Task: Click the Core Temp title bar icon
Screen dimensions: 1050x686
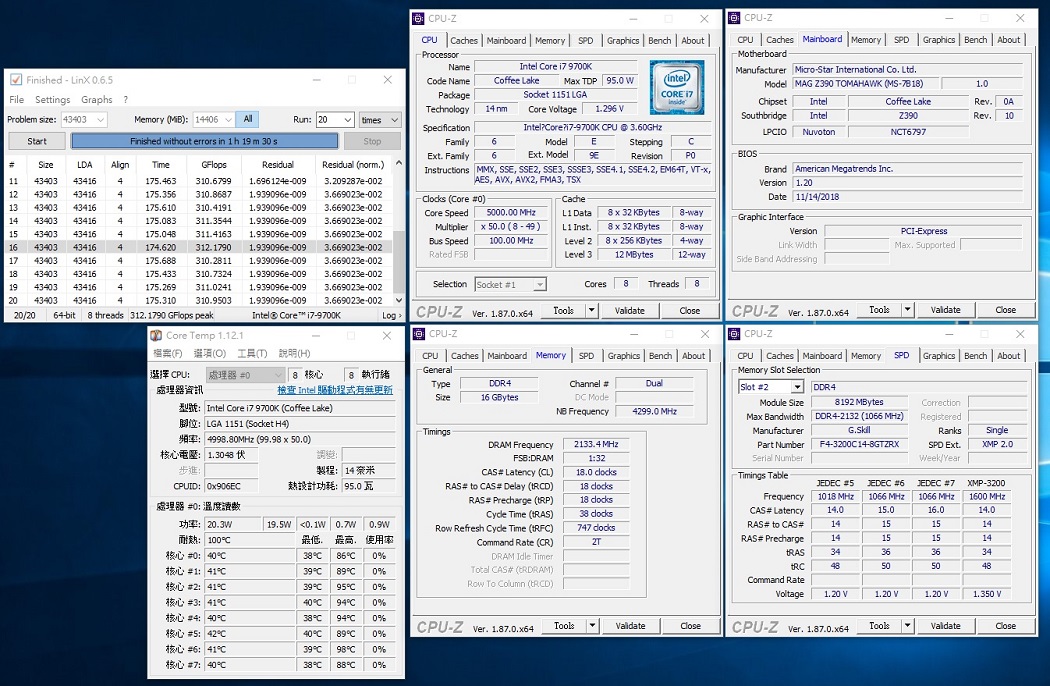Action: (x=156, y=335)
